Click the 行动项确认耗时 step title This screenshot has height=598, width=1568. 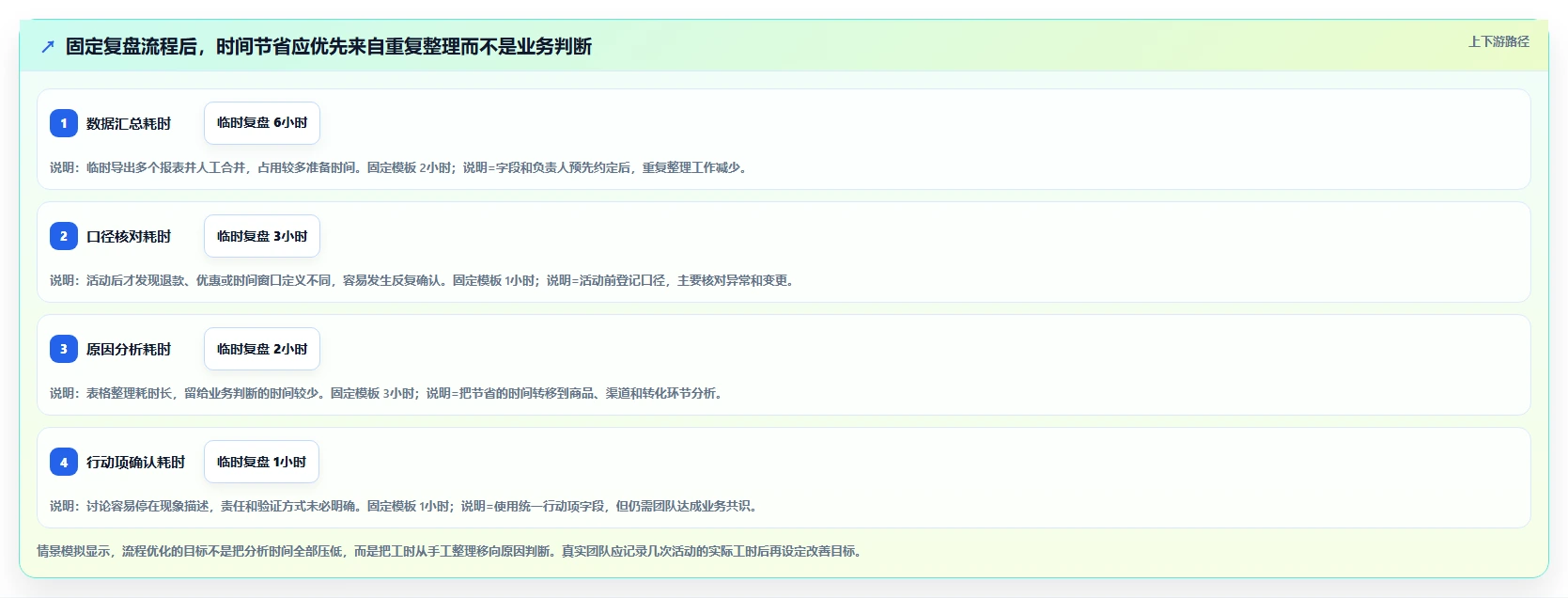click(136, 462)
